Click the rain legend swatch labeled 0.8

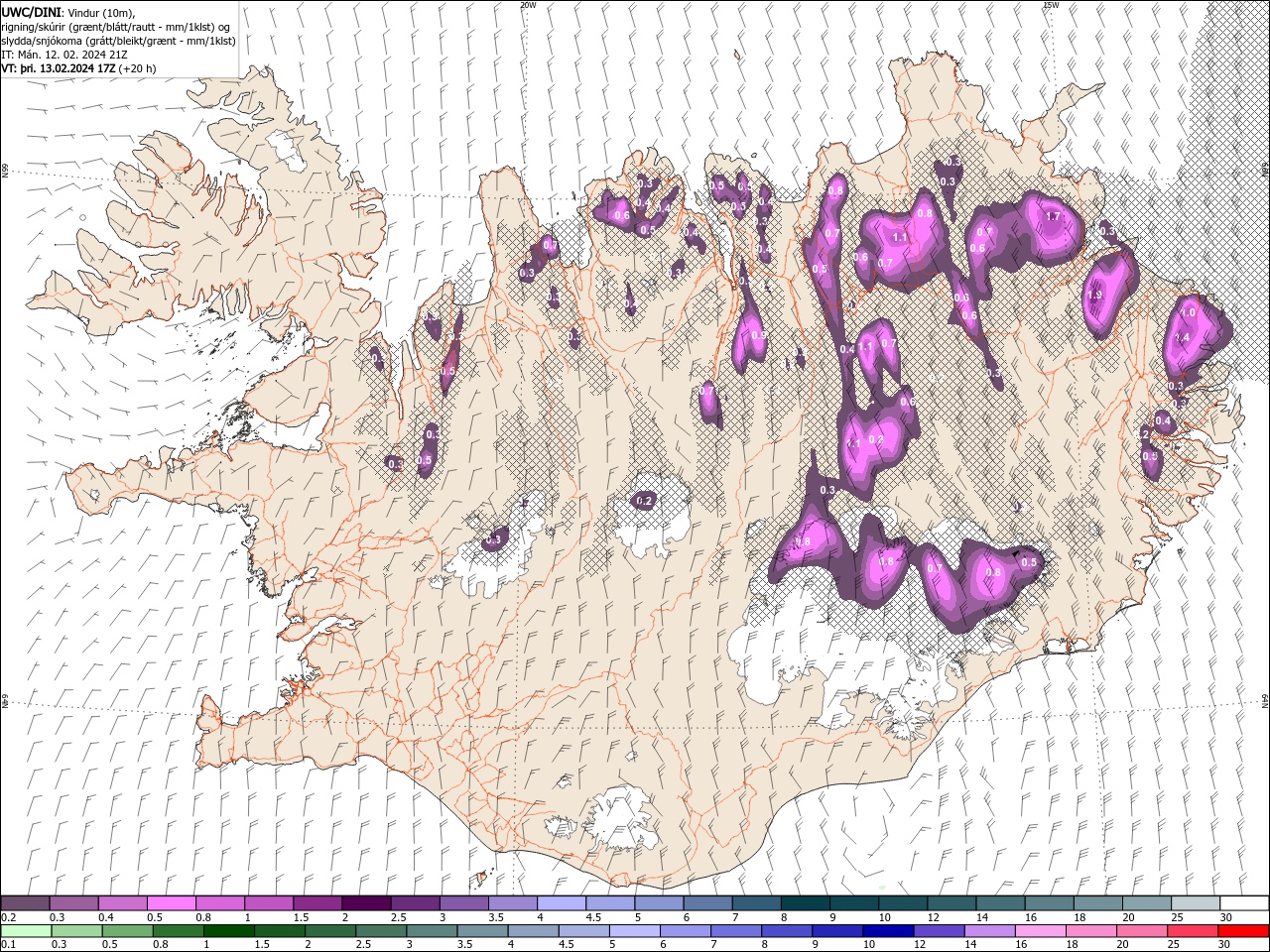(x=178, y=931)
